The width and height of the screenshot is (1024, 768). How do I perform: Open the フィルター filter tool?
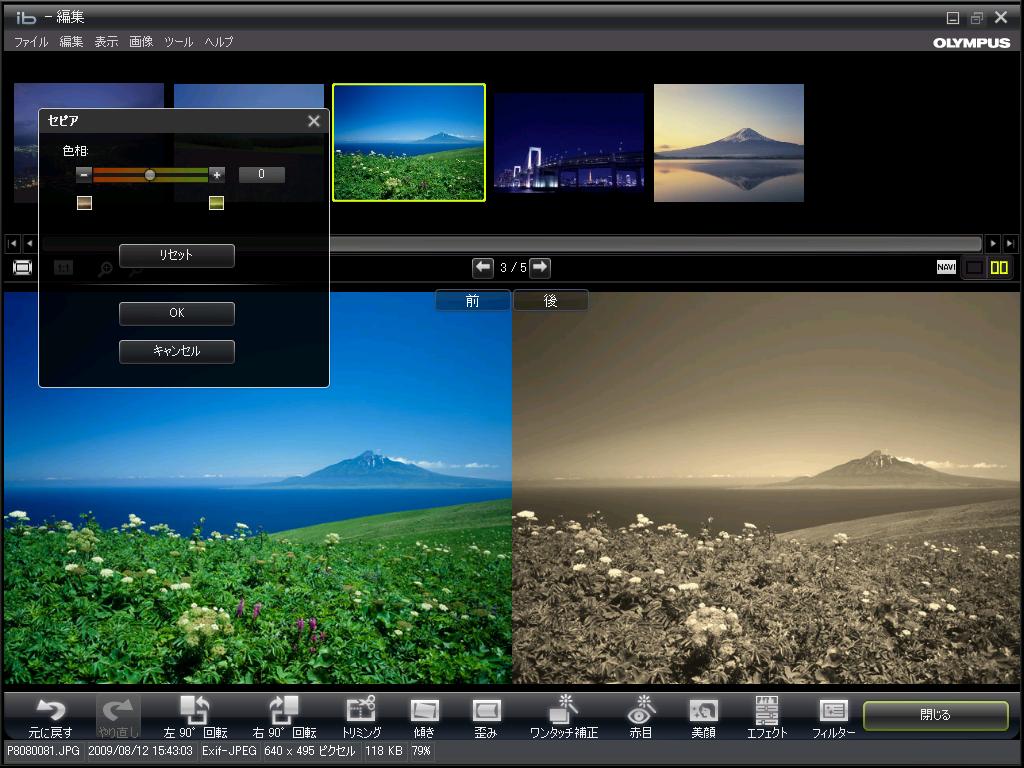(833, 716)
